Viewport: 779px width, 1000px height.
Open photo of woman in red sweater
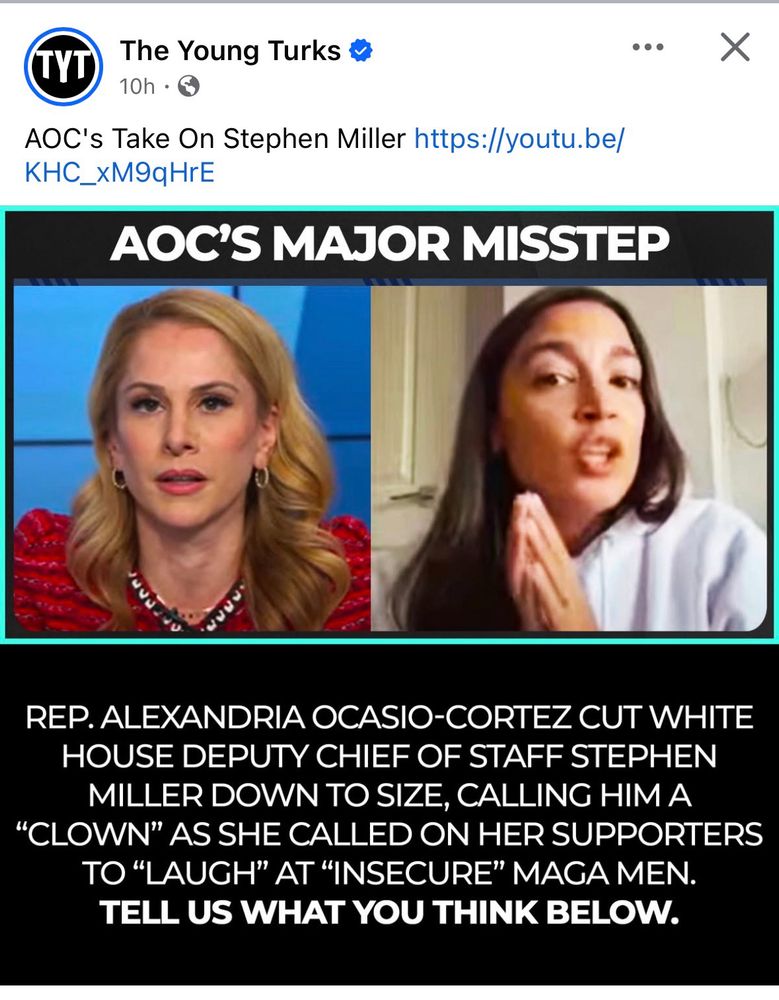pos(192,458)
